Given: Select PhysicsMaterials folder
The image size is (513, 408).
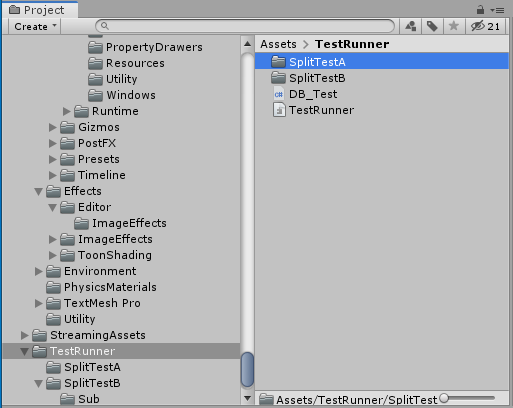Looking at the screenshot, I should point(101,287).
